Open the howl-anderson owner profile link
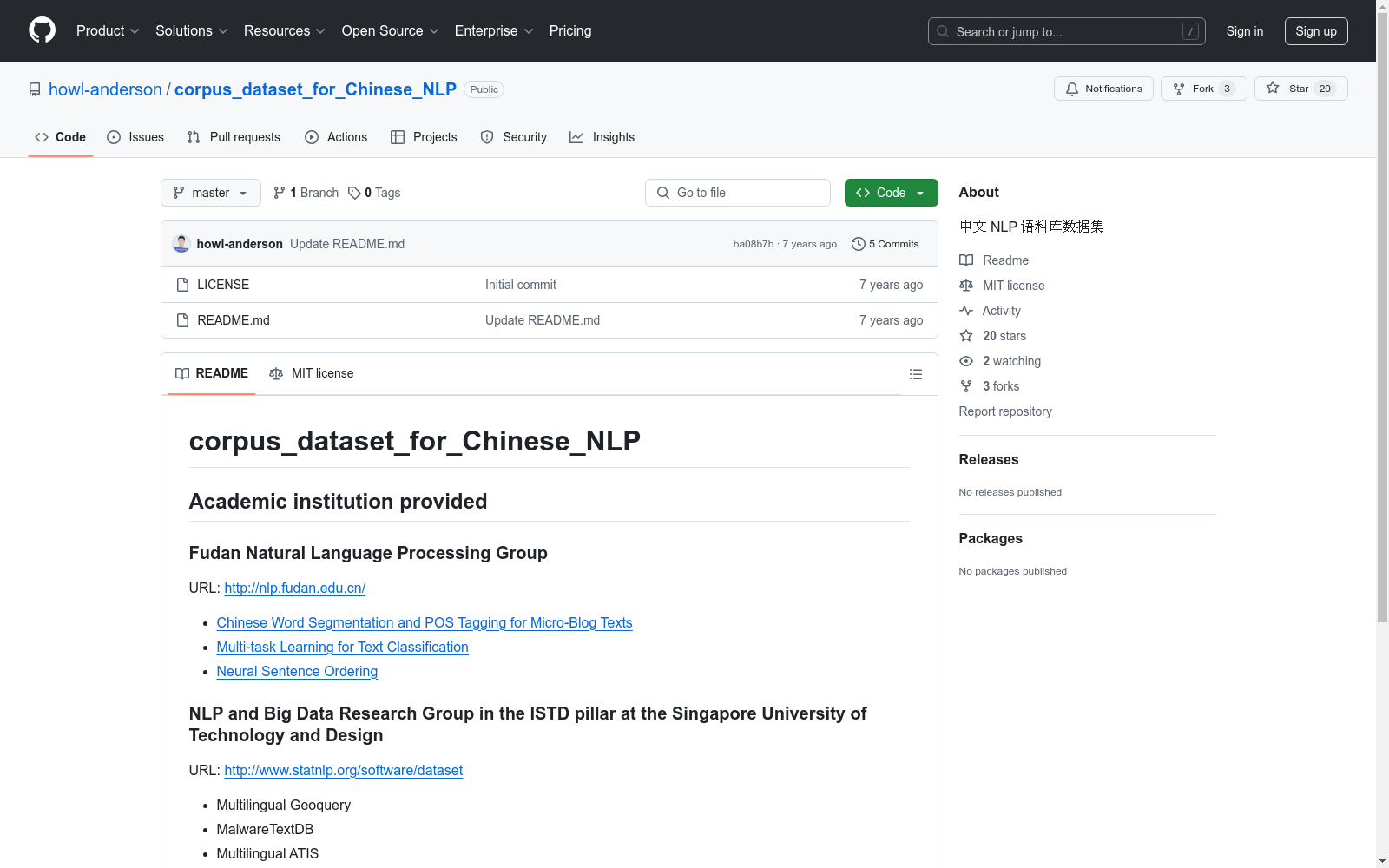This screenshot has height=868, width=1389. 105,89
